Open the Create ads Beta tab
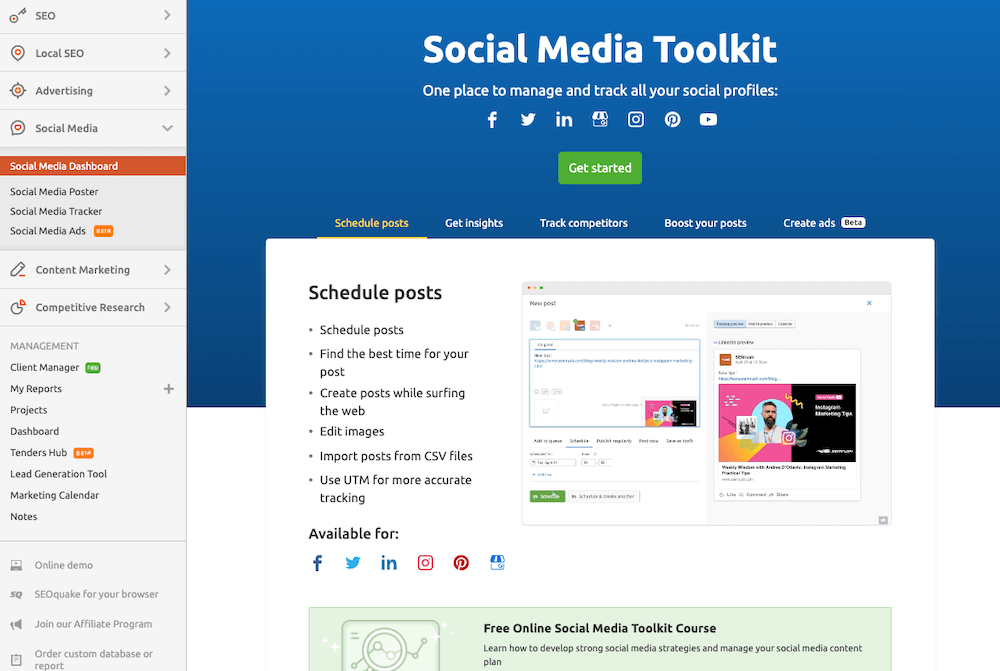 [x=824, y=223]
